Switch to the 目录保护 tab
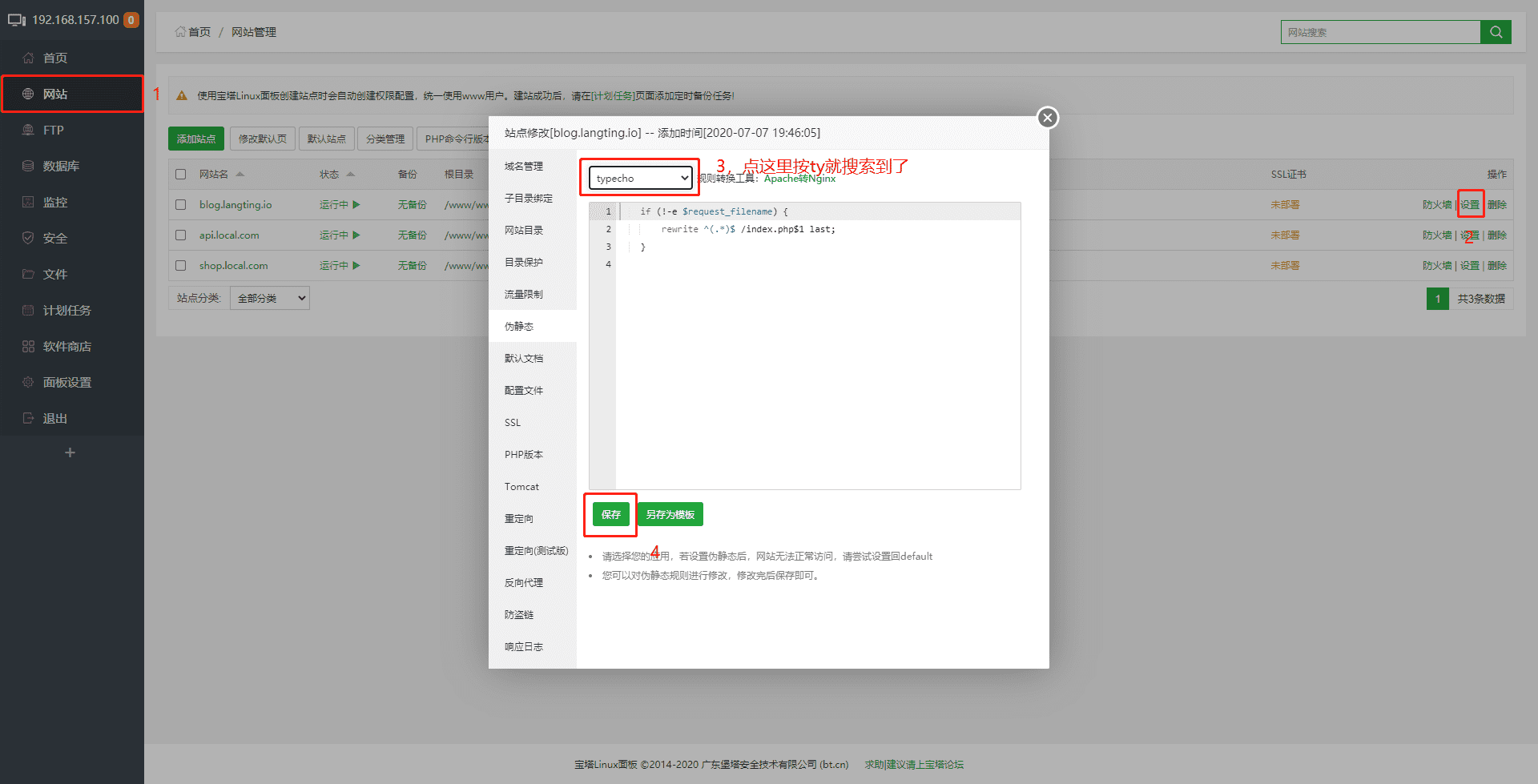 [533, 262]
